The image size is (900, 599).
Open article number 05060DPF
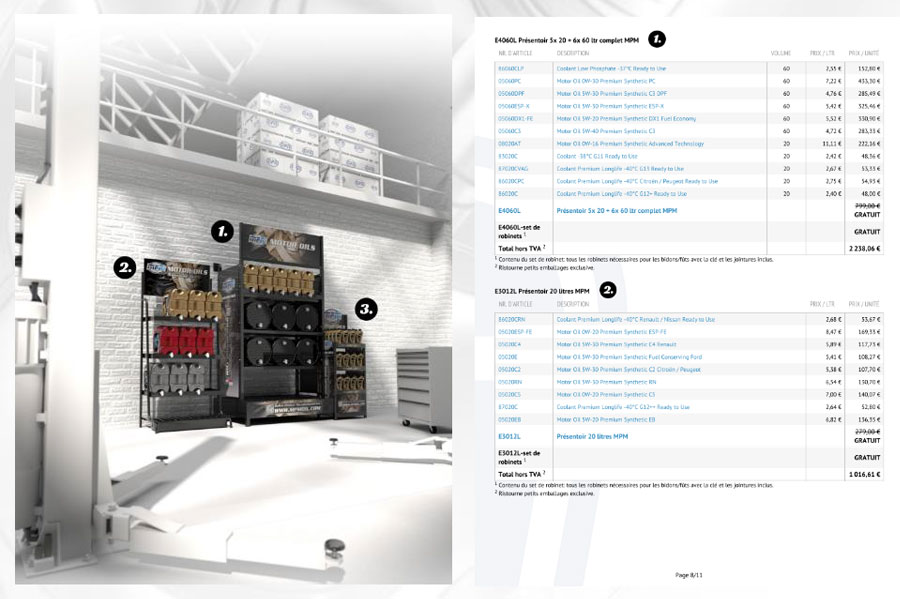[511, 94]
